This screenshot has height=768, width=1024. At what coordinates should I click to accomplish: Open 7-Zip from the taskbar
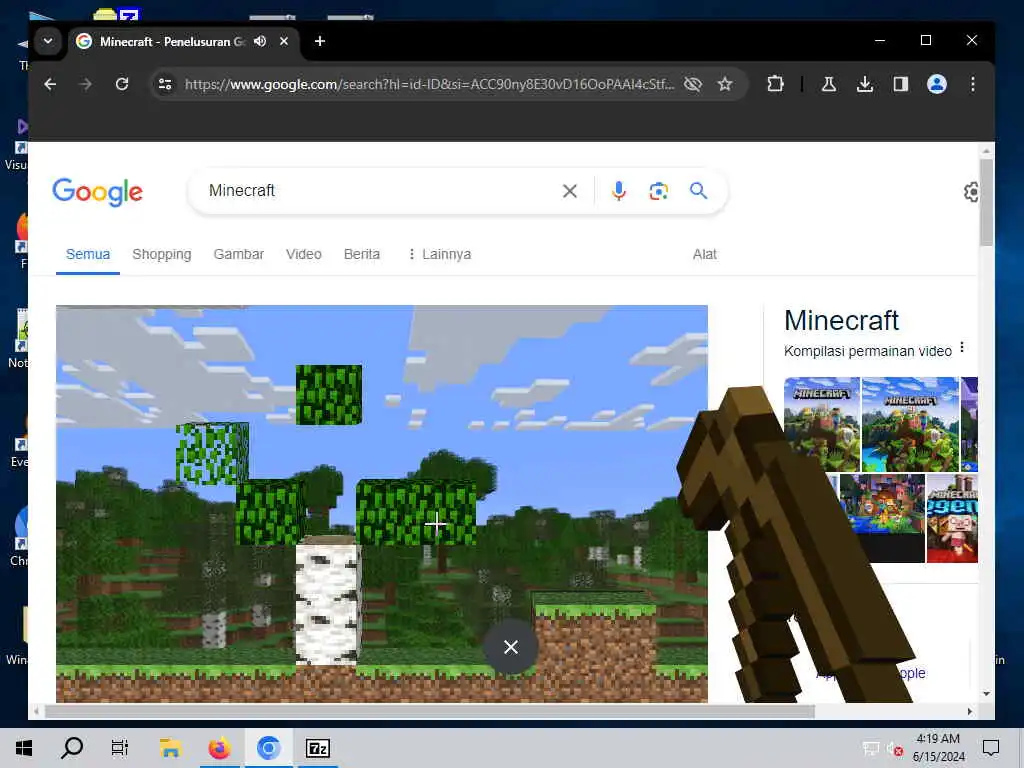click(x=317, y=748)
